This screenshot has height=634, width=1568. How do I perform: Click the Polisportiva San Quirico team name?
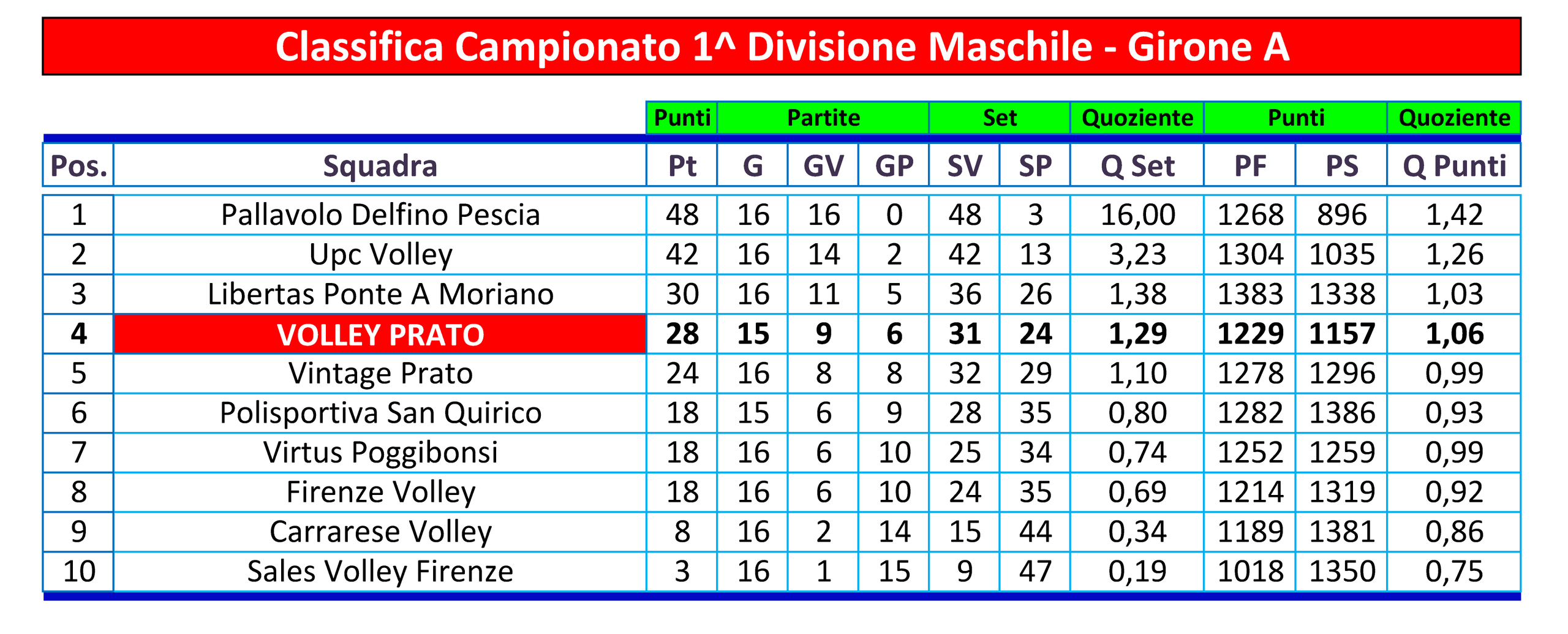(x=380, y=413)
